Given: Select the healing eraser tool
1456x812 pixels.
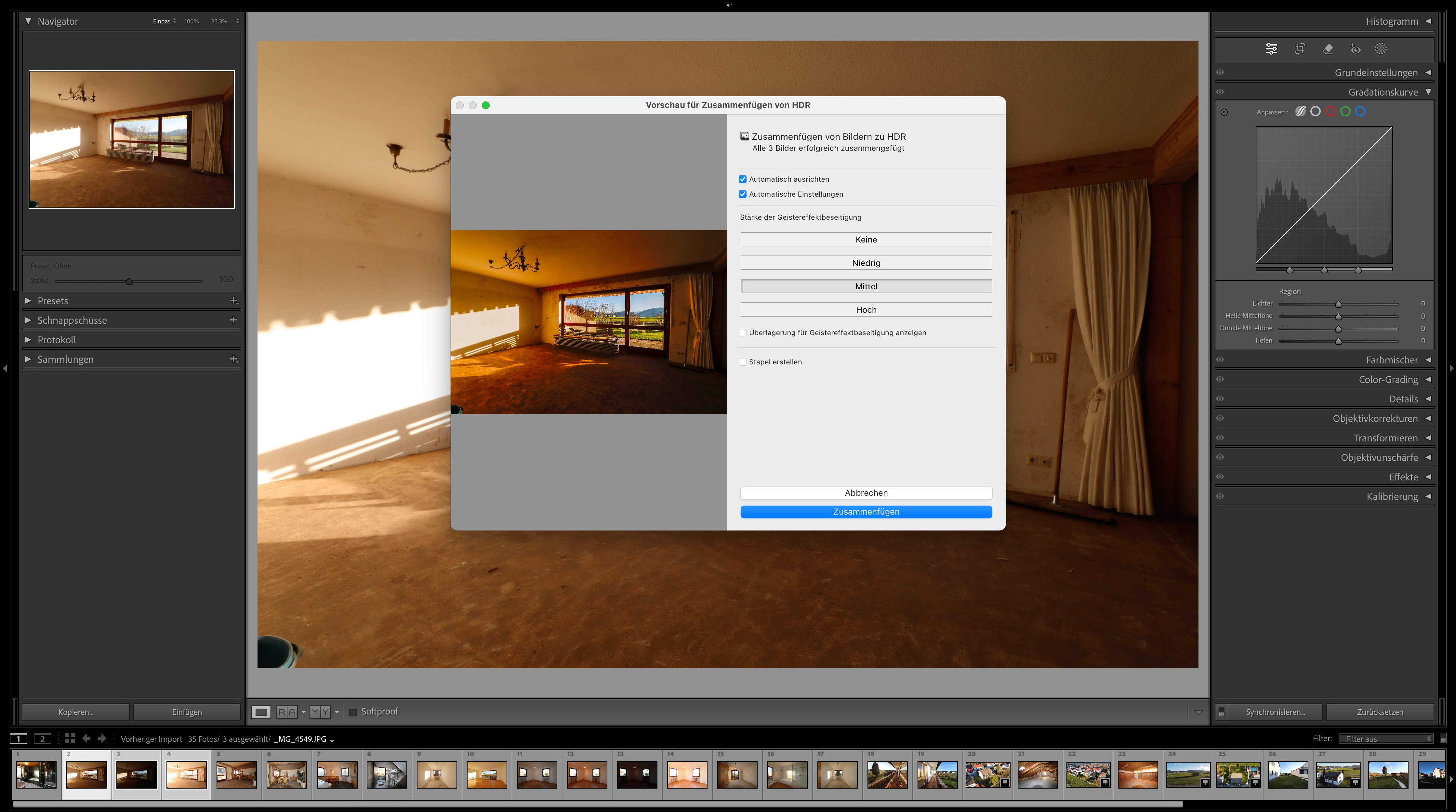Looking at the screenshot, I should (1328, 49).
